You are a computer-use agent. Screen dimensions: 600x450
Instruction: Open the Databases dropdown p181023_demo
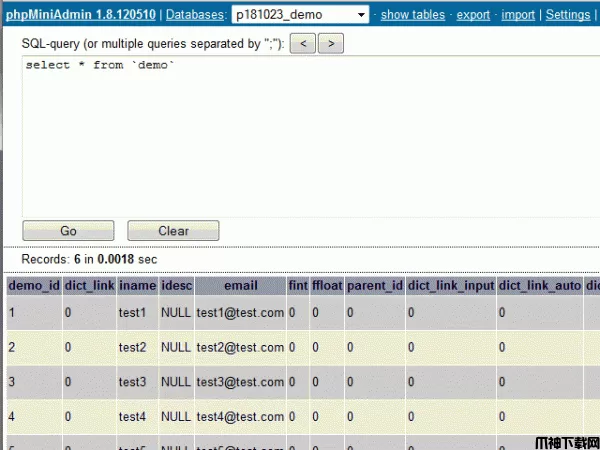click(300, 15)
